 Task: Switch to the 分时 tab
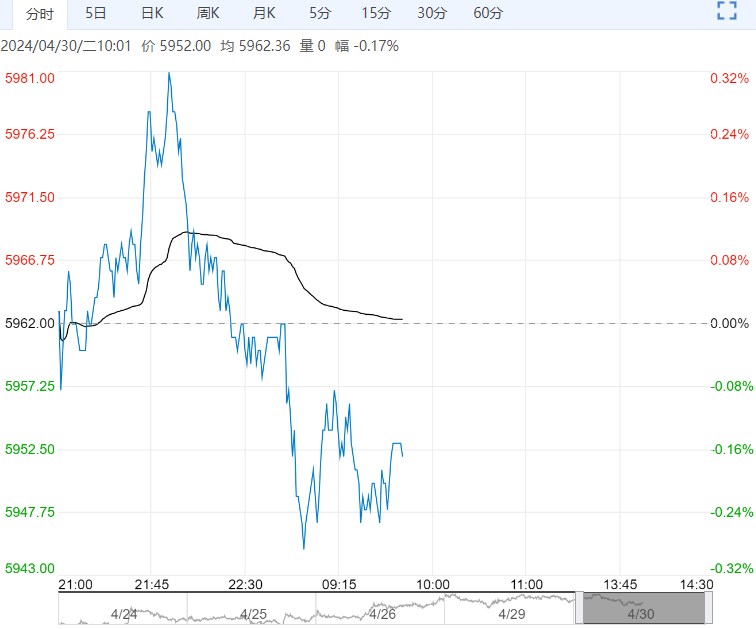coord(40,14)
